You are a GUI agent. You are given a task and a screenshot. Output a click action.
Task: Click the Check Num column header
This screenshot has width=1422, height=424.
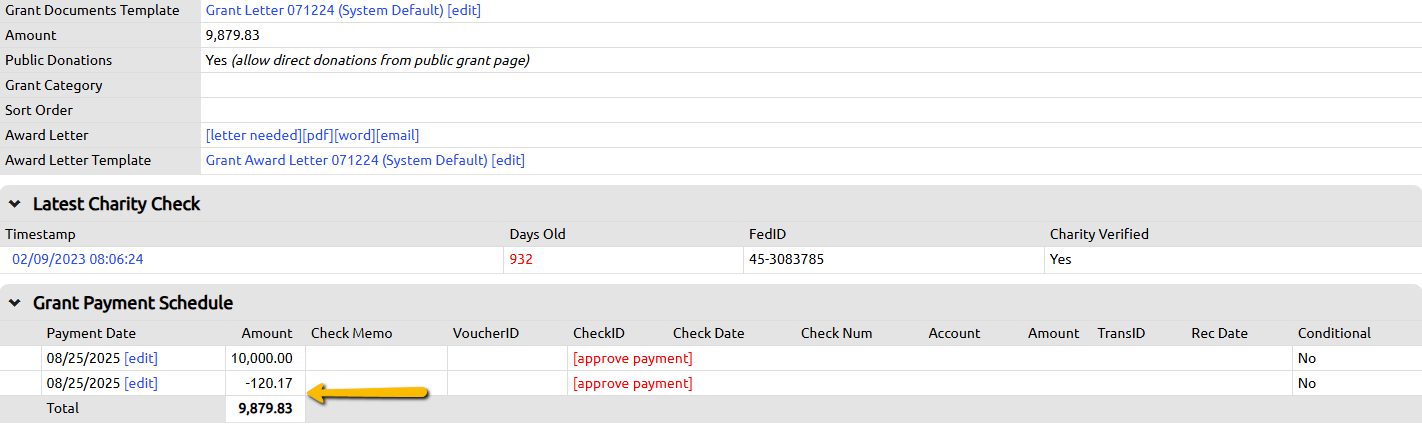[x=836, y=333]
